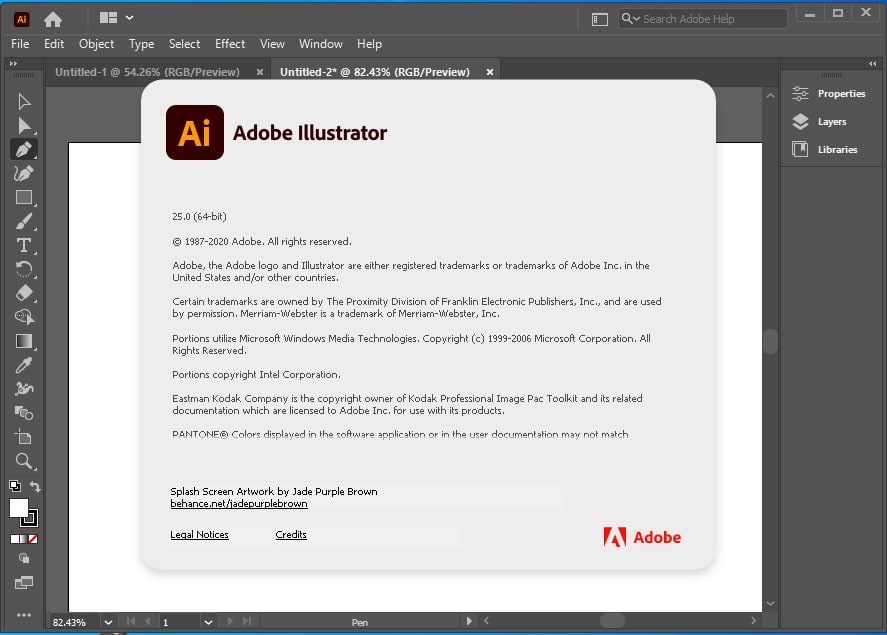The image size is (887, 635).
Task: Switch to Untitled-1 document tab
Action: (147, 72)
